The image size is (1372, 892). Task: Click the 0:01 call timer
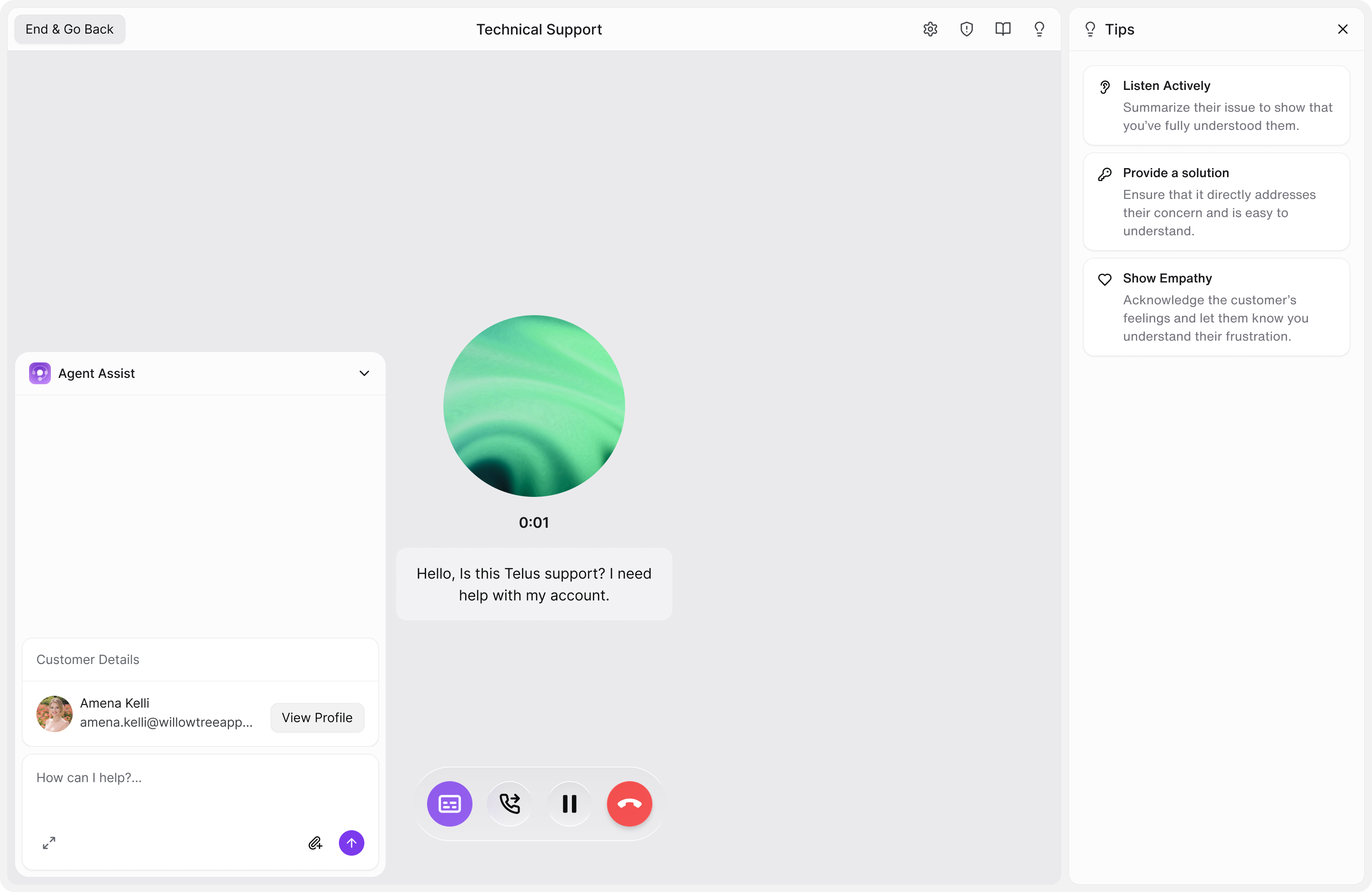(534, 522)
